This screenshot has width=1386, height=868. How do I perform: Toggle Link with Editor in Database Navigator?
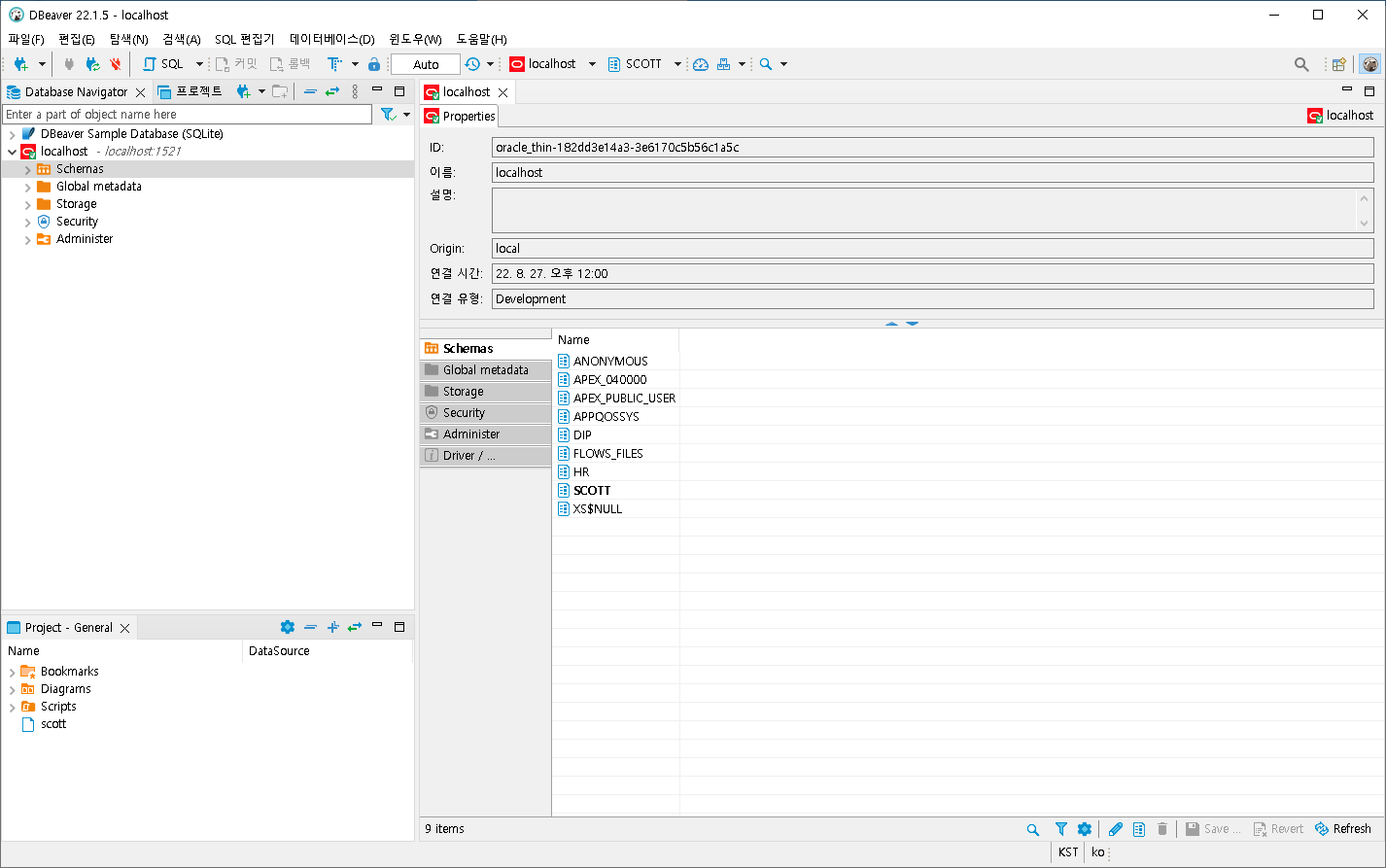[332, 91]
